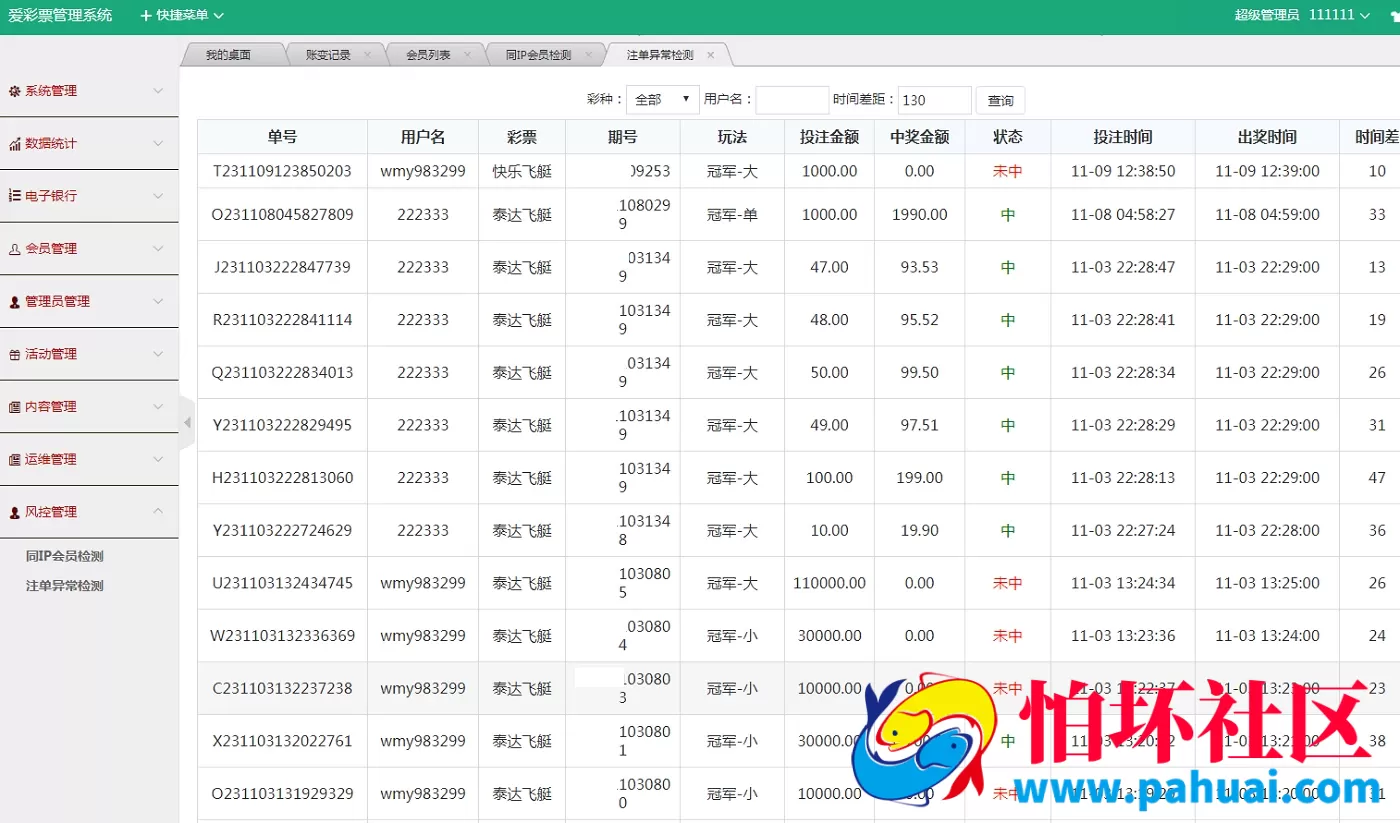The image size is (1400, 823).
Task: Open the 彩种 dropdown showing 全部
Action: click(x=662, y=100)
